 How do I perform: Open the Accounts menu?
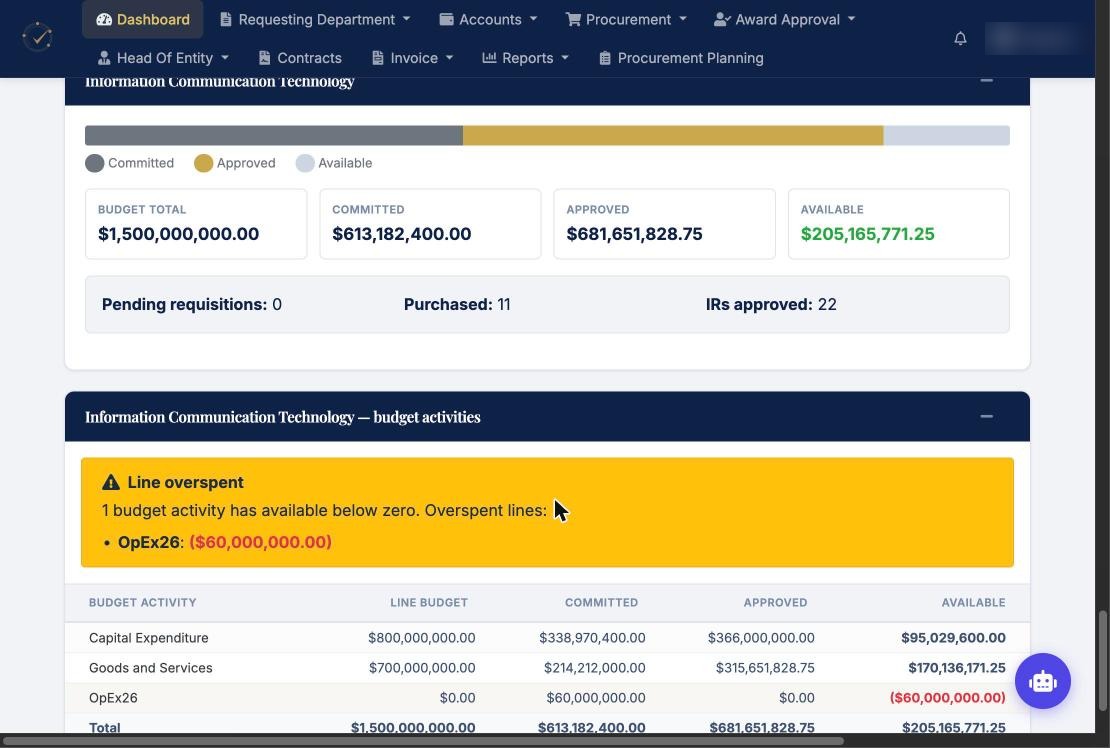pos(488,19)
